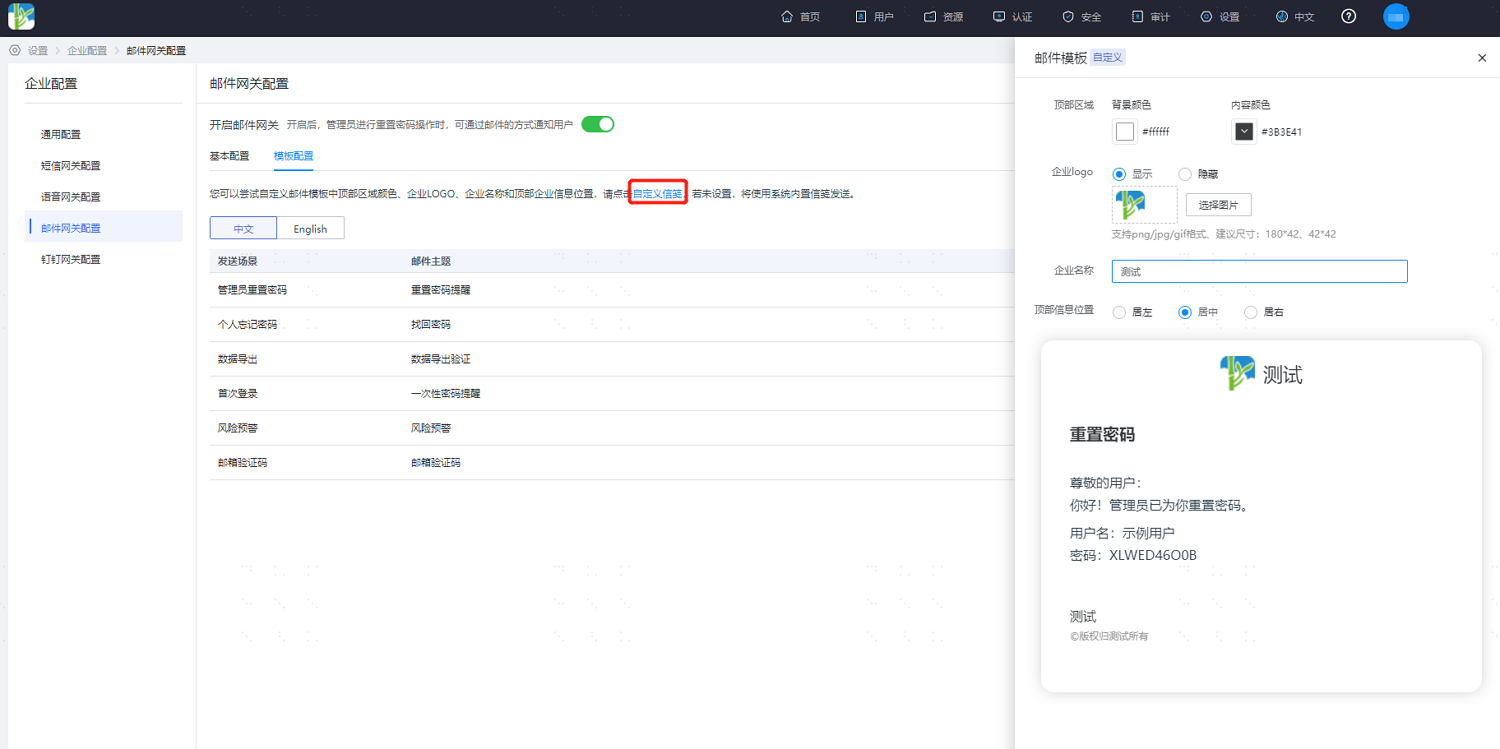Choose 居左 for top info position
1500x749 pixels.
click(x=1119, y=312)
